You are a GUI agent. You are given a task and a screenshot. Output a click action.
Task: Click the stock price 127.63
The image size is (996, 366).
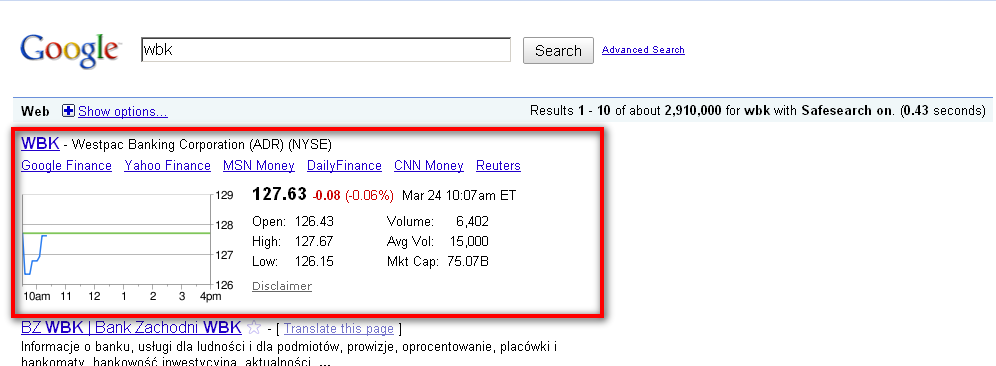279,194
